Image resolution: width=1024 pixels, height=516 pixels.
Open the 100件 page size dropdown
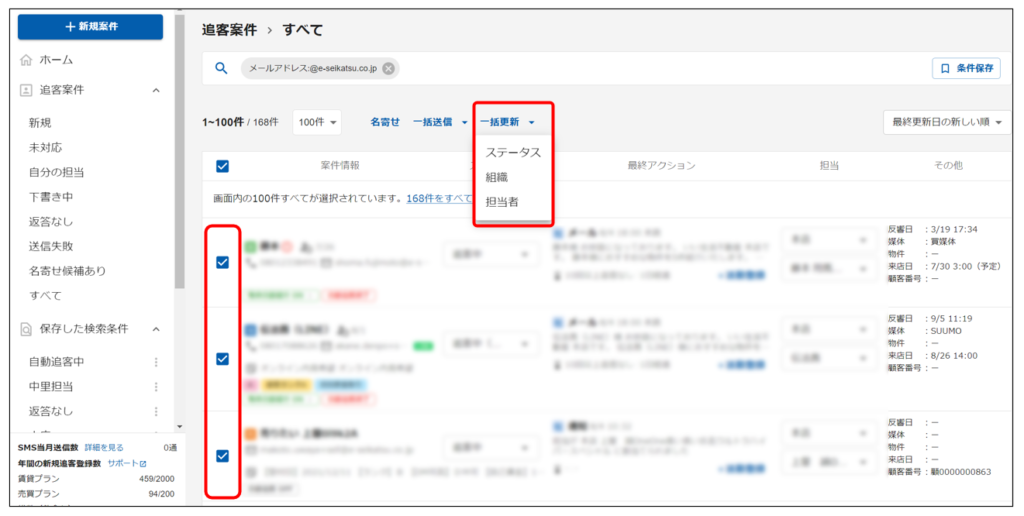(x=317, y=122)
